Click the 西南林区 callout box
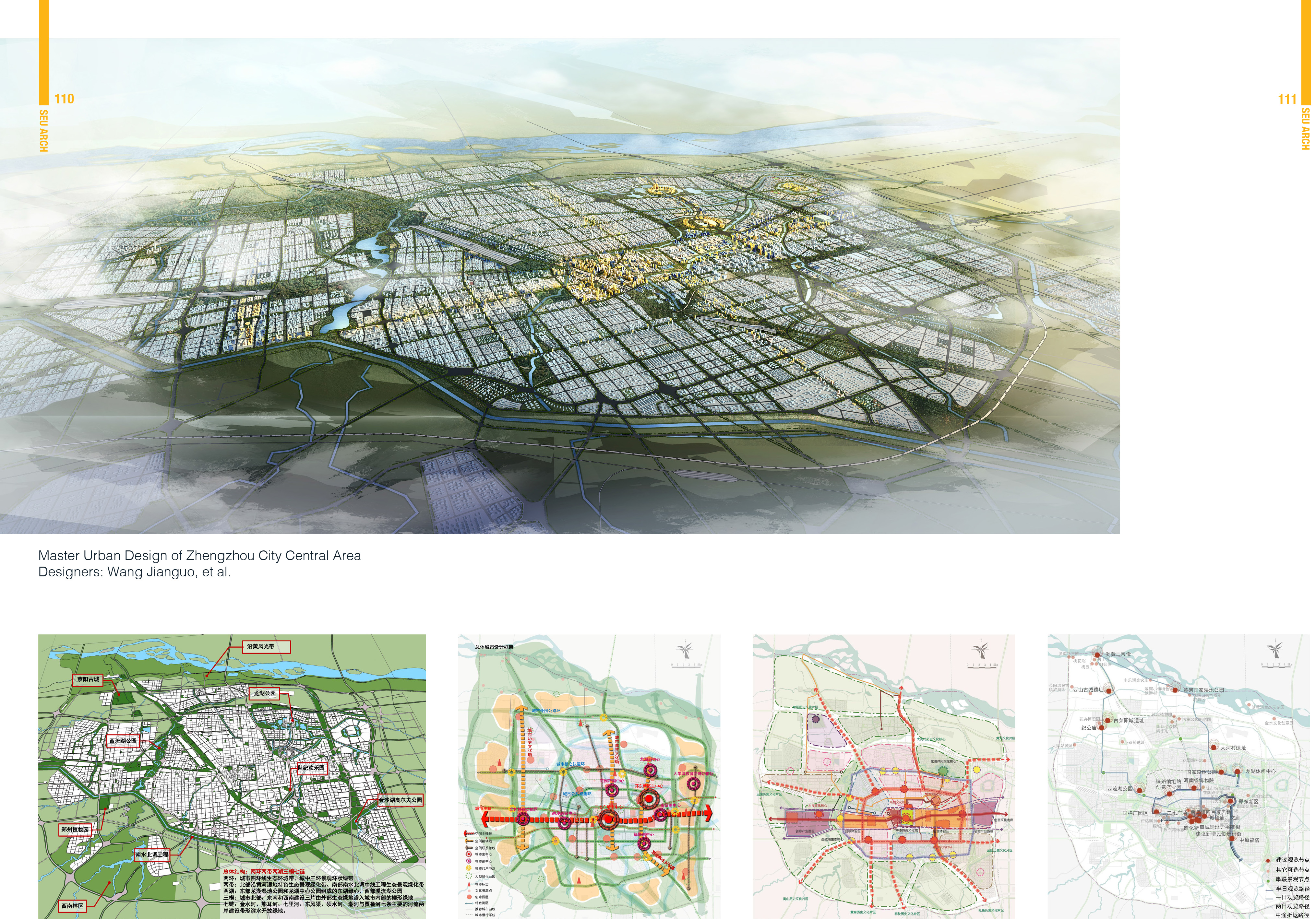This screenshot has width=1316, height=919. [x=73, y=906]
